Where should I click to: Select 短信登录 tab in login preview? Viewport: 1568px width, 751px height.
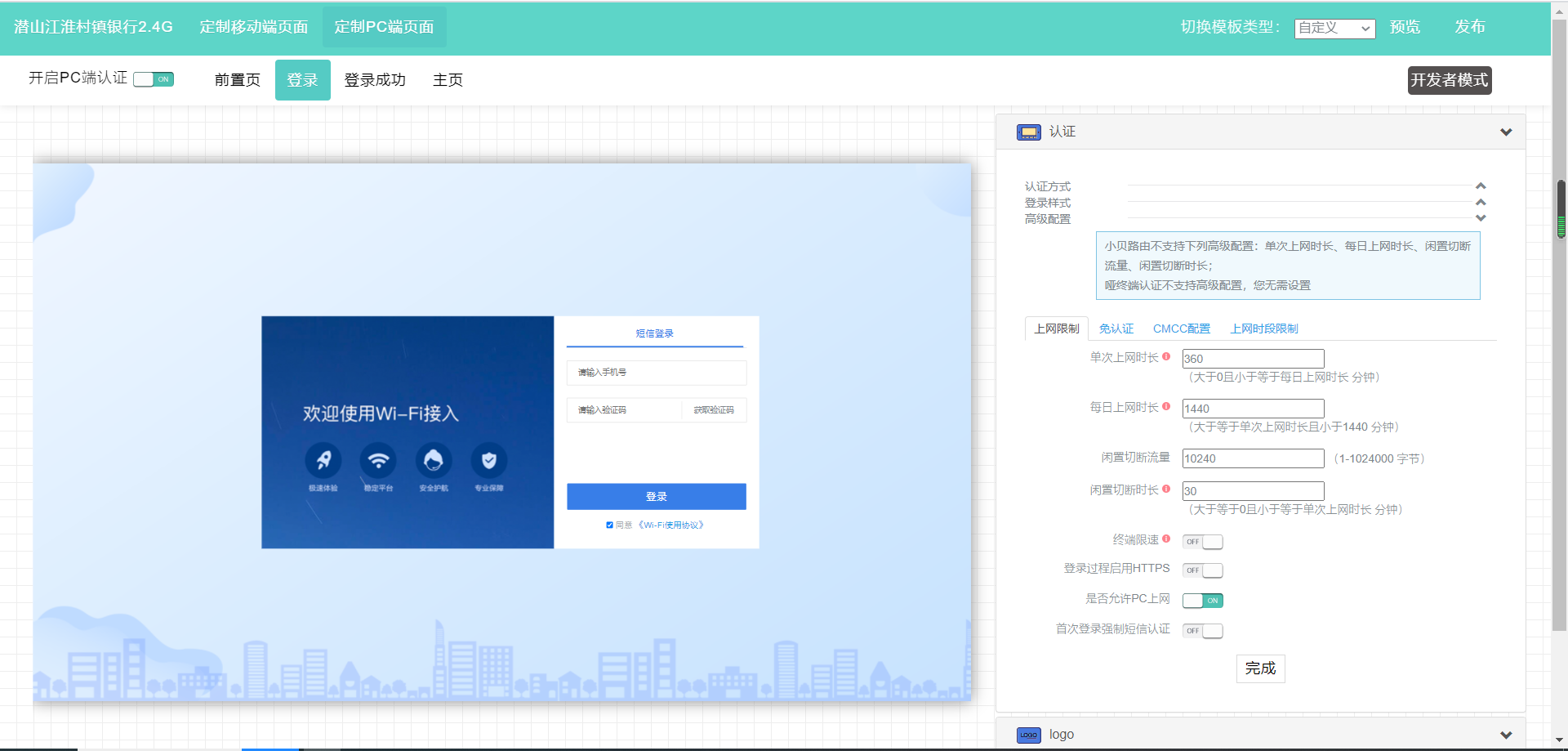click(655, 333)
